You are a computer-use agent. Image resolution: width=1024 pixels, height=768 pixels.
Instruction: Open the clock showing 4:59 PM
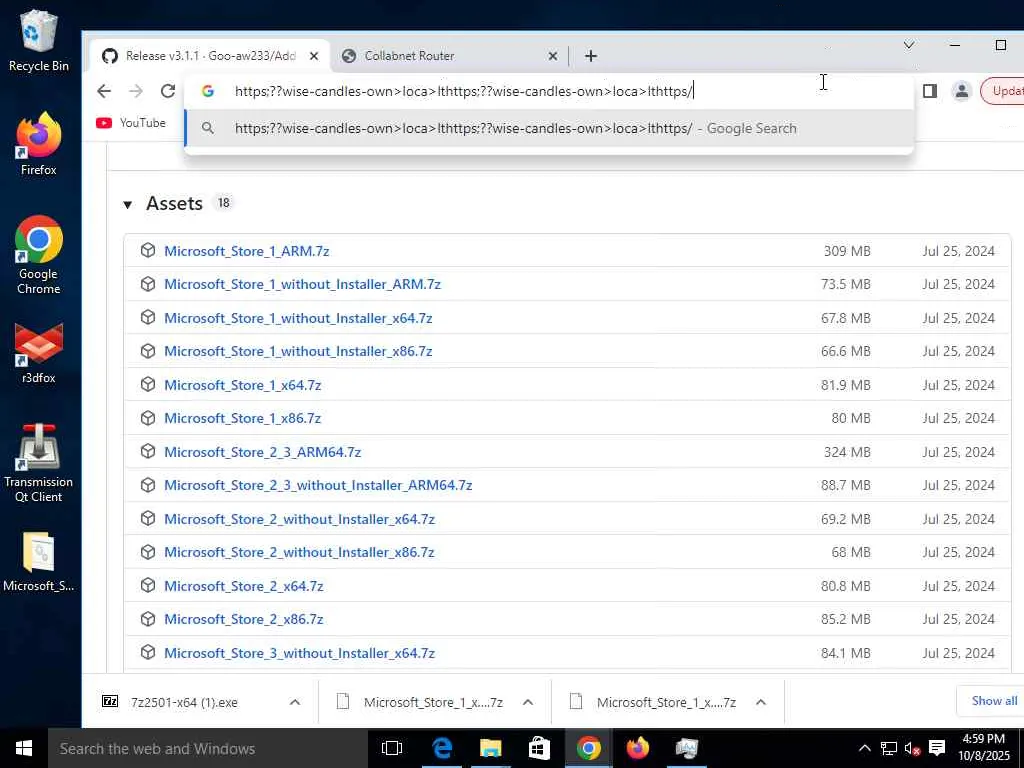(984, 748)
